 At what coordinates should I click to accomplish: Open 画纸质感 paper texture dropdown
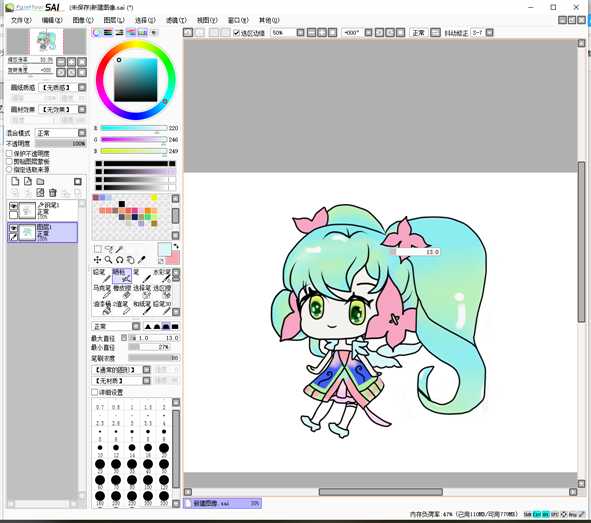coord(82,87)
